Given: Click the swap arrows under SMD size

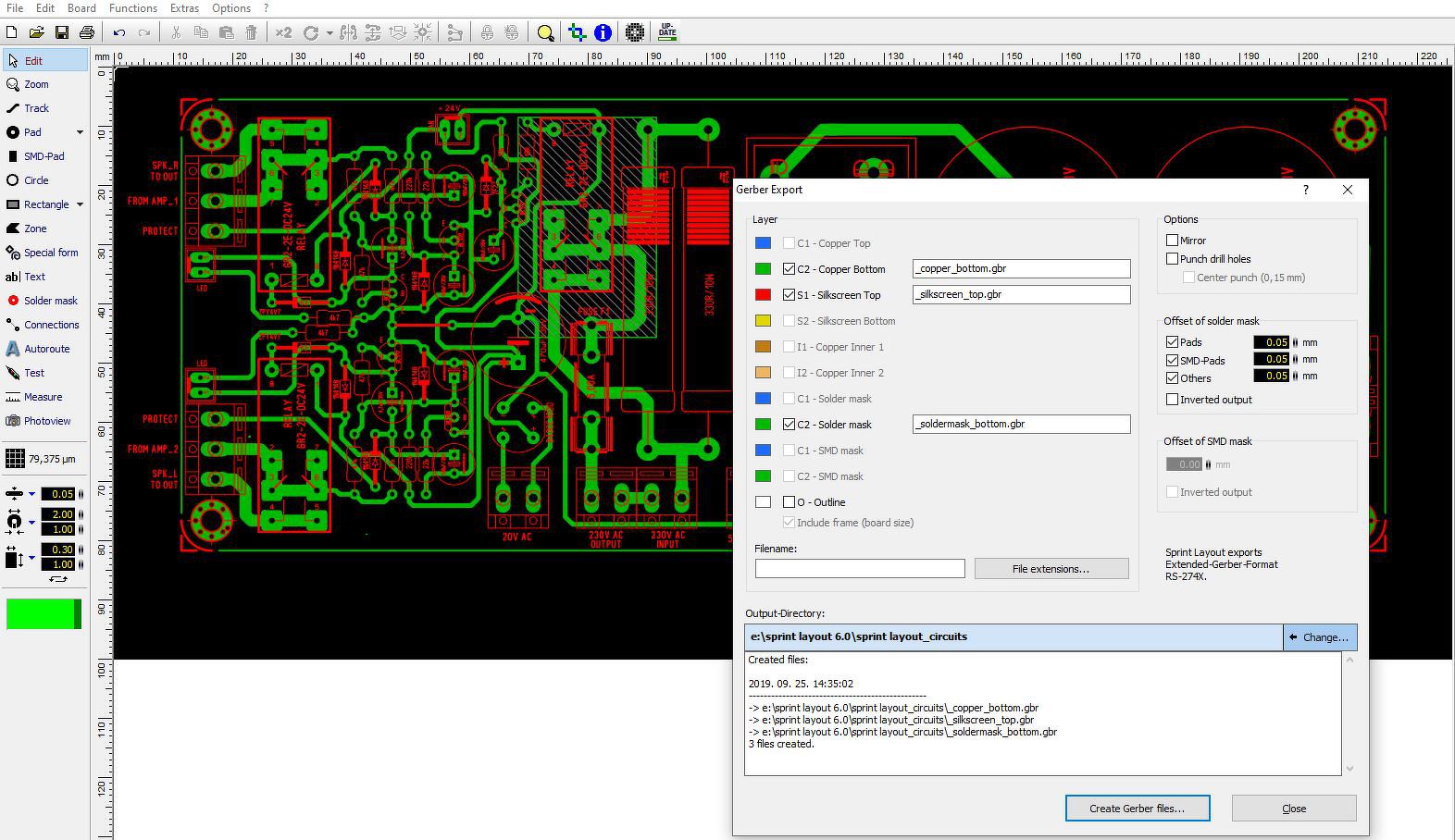Looking at the screenshot, I should coord(58,579).
